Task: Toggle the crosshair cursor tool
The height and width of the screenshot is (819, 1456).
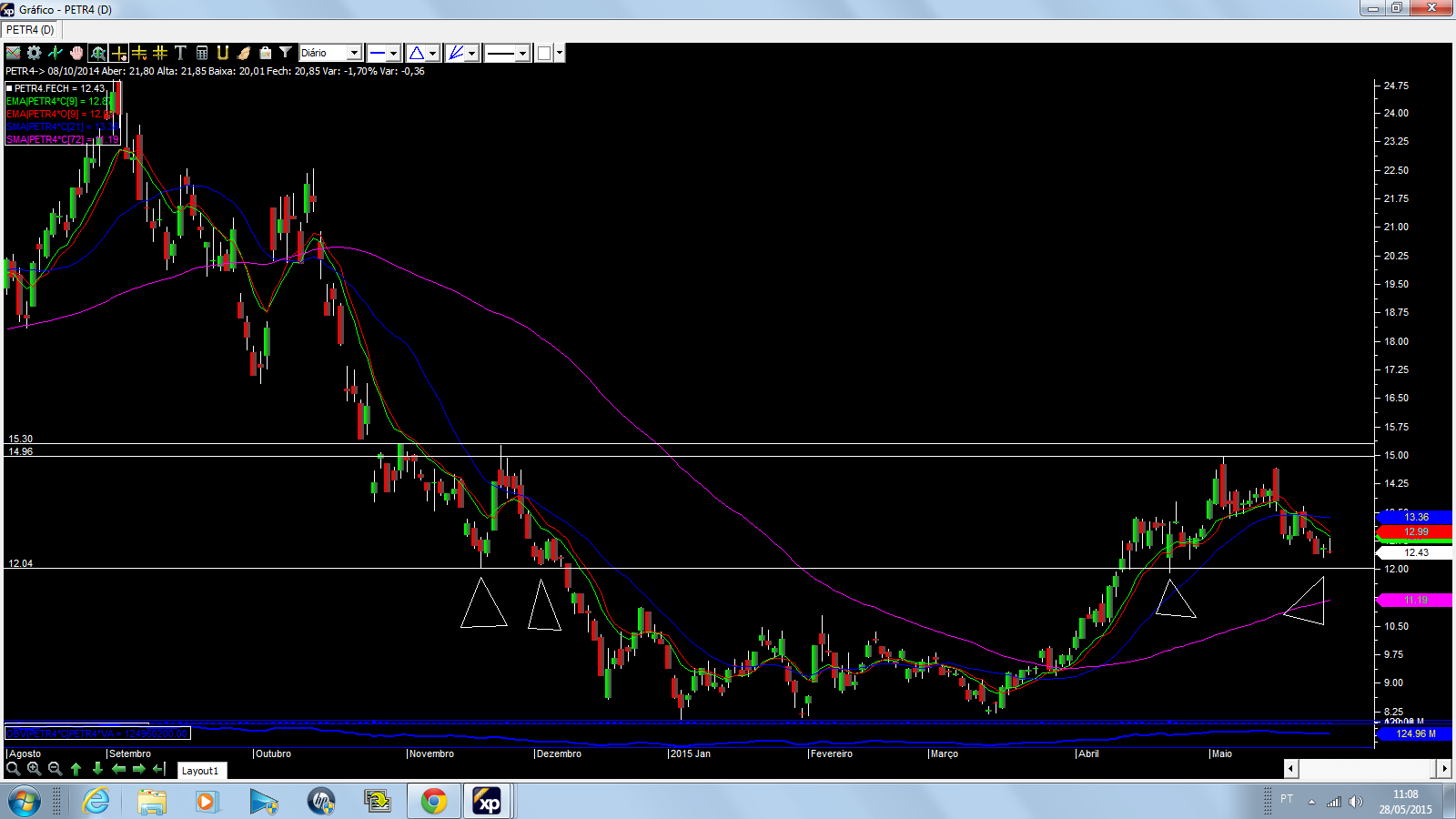Action: tap(118, 53)
